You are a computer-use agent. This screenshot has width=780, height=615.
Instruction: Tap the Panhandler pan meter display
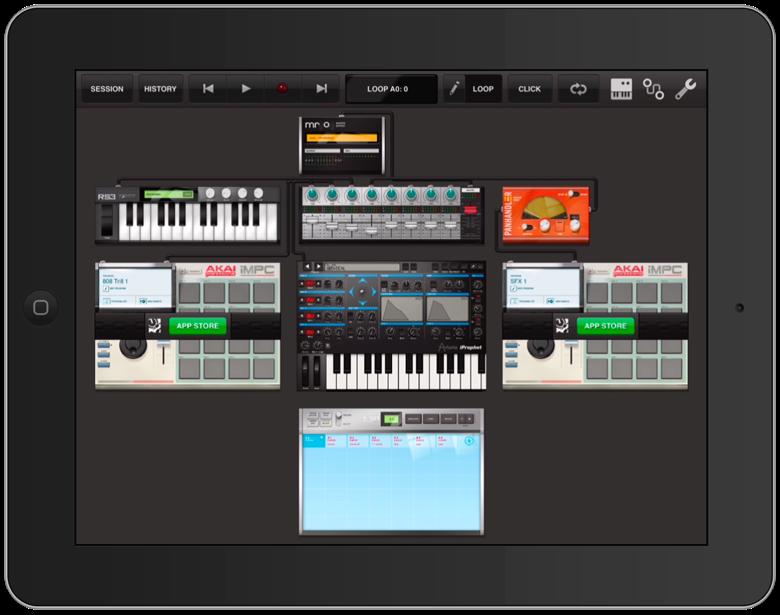pos(546,206)
